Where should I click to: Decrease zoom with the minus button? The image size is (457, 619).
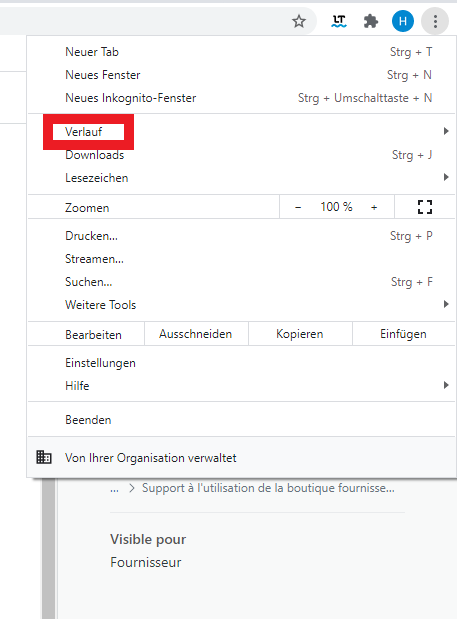pos(298,207)
